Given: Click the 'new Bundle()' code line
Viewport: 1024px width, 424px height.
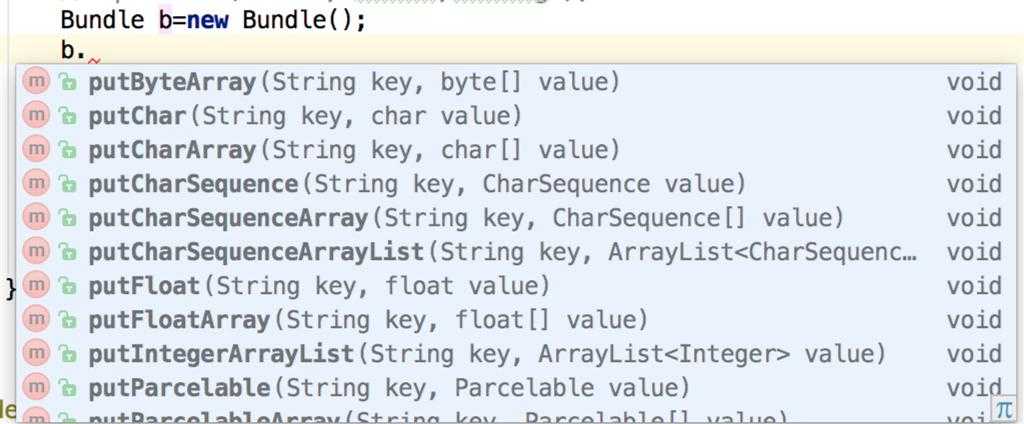Looking at the screenshot, I should tap(213, 20).
